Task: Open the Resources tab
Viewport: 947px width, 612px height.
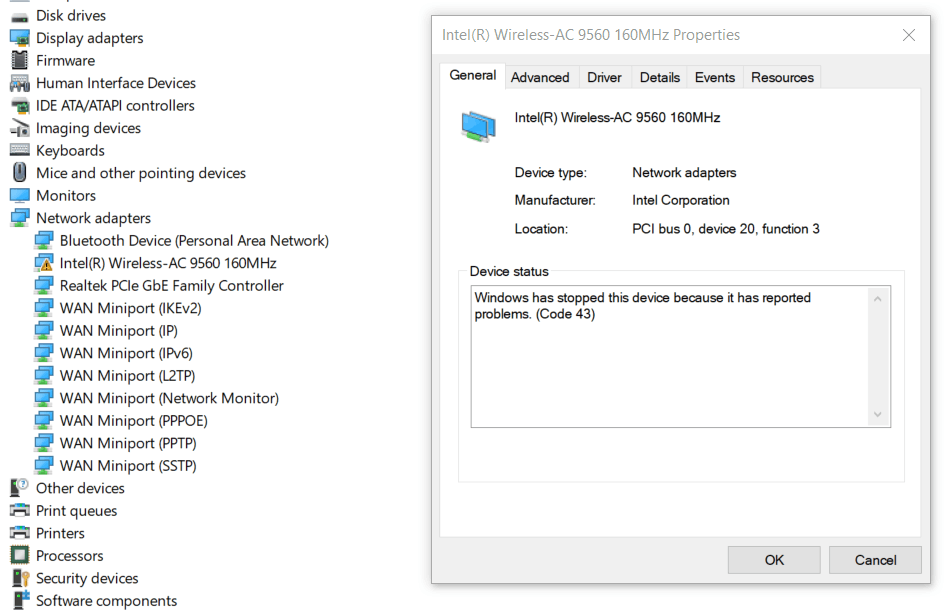Action: (782, 77)
